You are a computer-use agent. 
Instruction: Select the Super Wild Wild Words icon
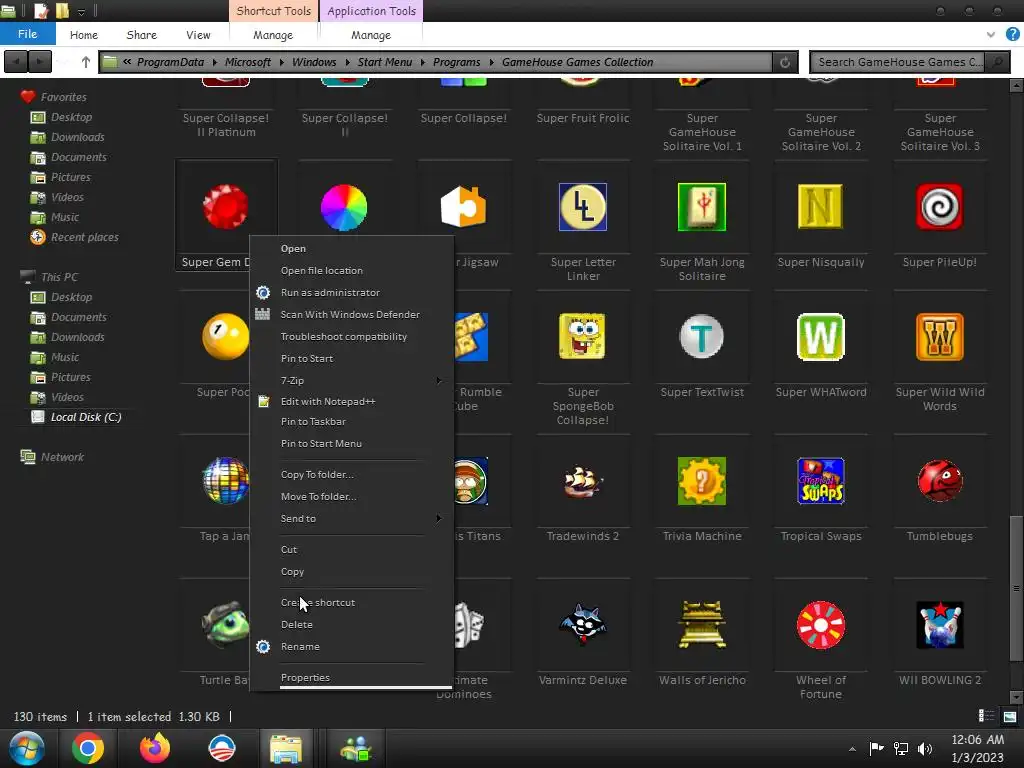(940, 336)
